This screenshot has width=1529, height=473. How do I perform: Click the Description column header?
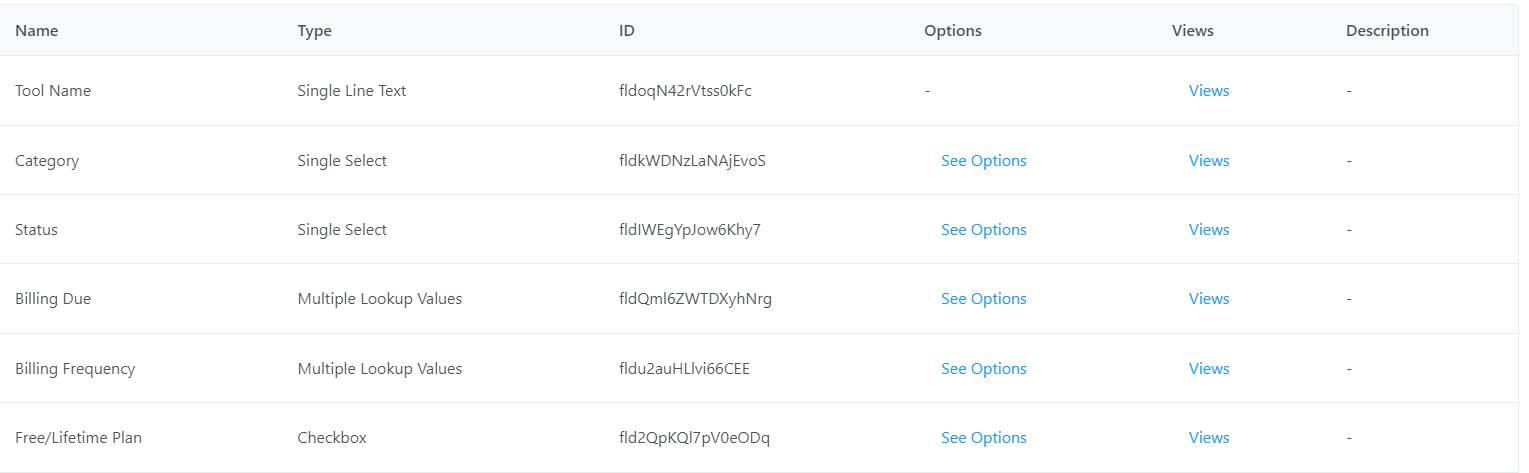pyautogui.click(x=1386, y=31)
